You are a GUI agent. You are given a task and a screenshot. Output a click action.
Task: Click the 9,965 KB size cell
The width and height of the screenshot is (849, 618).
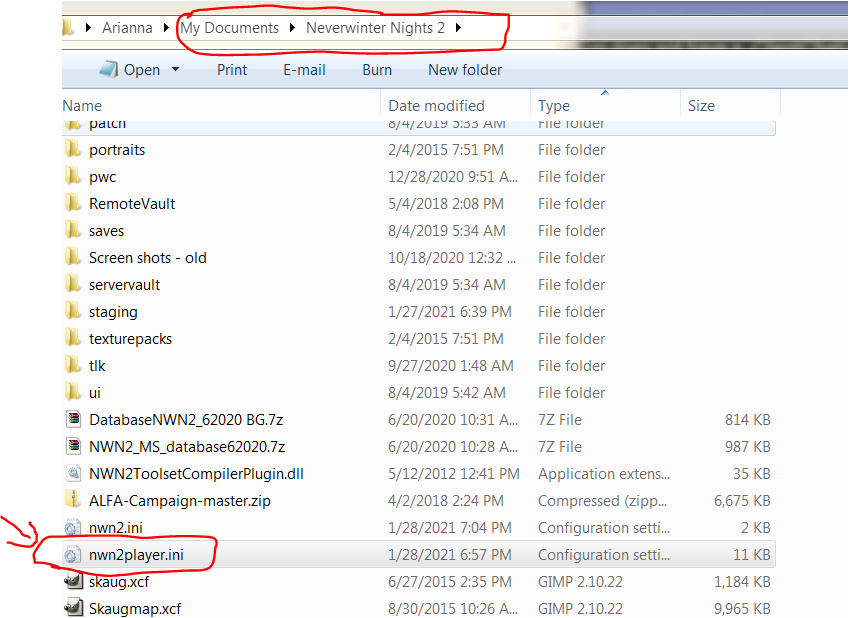click(742, 609)
